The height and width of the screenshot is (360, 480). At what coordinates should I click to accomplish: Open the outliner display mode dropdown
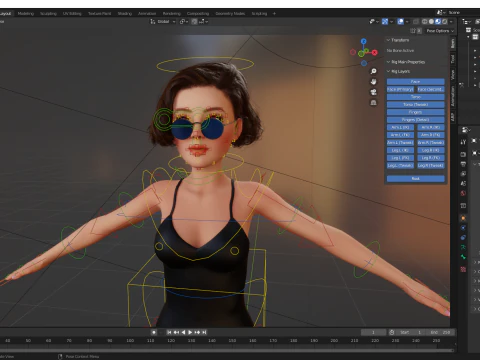[466, 22]
